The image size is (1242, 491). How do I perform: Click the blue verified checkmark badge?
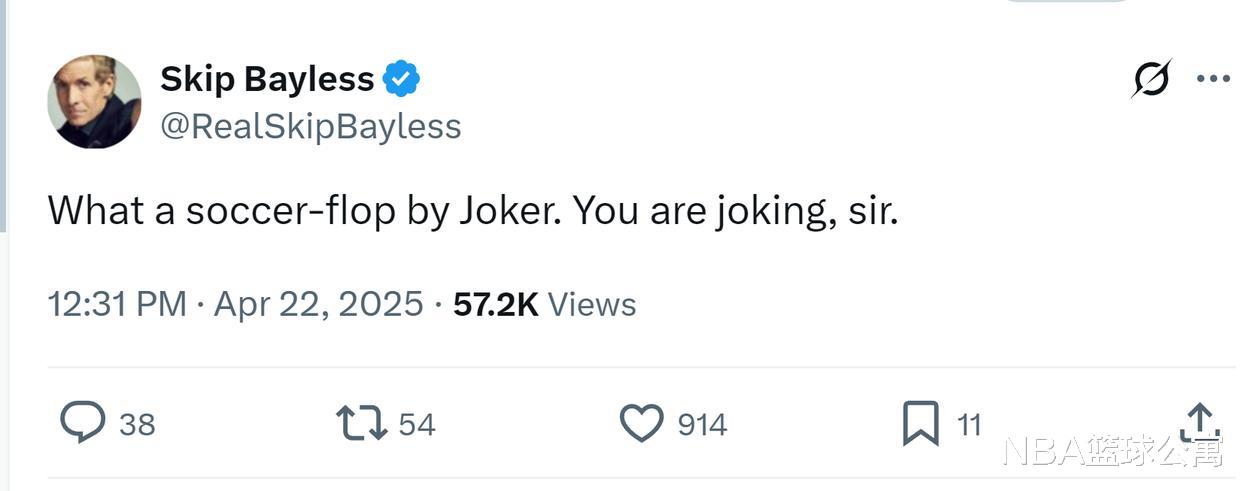(402, 79)
